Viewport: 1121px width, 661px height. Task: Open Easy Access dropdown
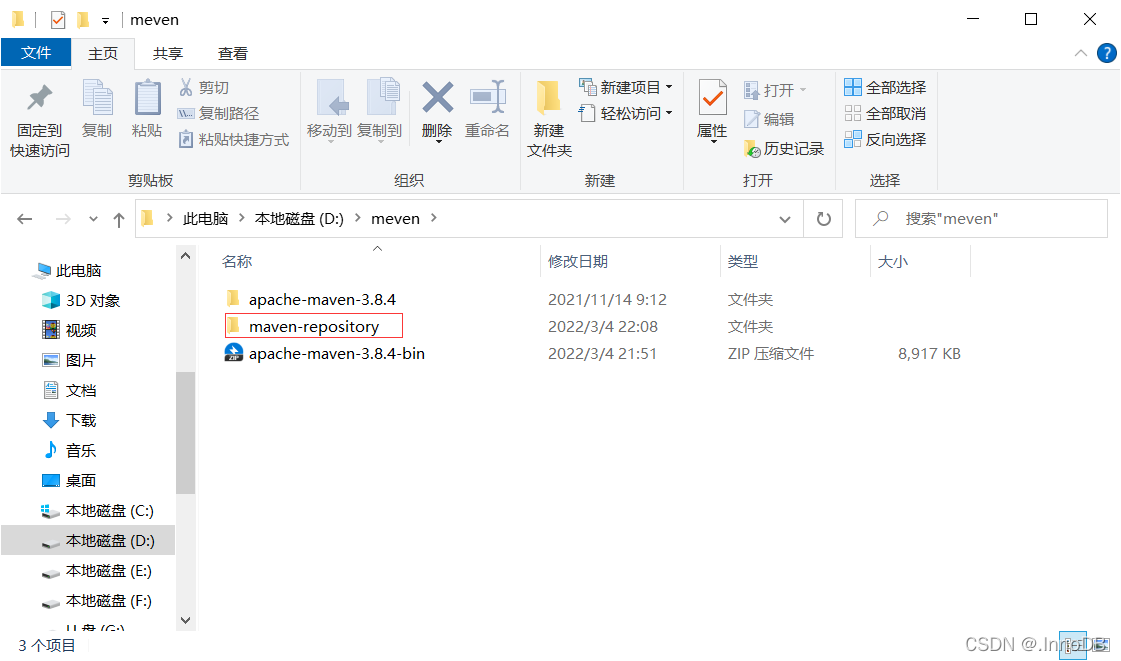(x=626, y=113)
